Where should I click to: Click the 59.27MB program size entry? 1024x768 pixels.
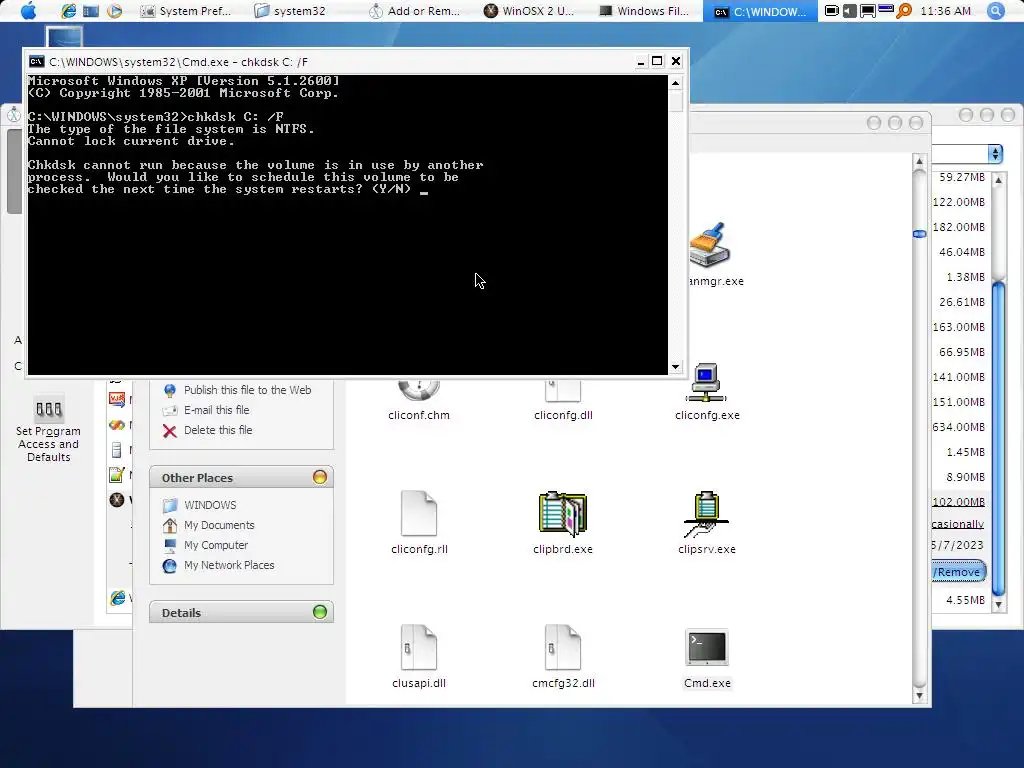coord(962,177)
